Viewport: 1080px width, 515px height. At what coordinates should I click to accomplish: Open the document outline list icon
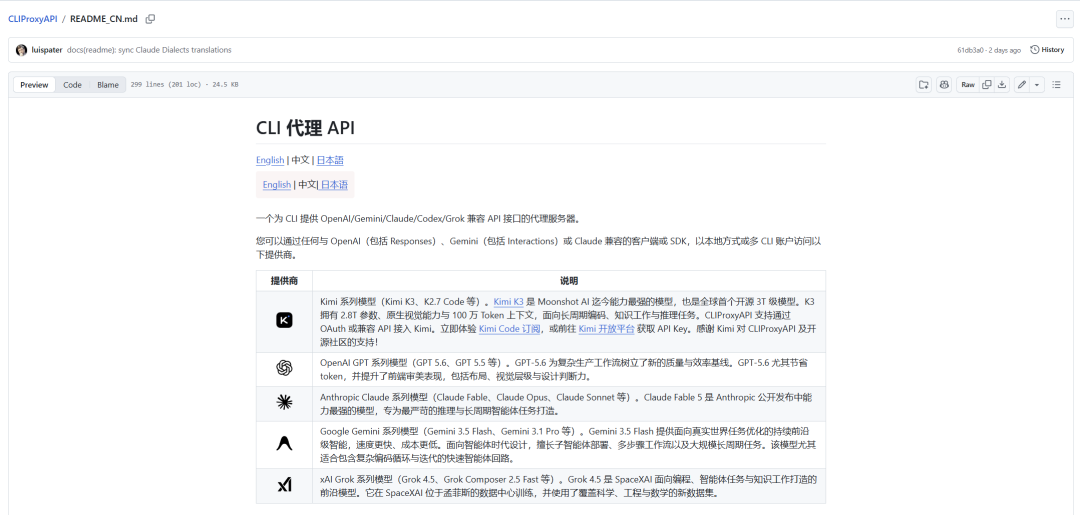click(1056, 85)
